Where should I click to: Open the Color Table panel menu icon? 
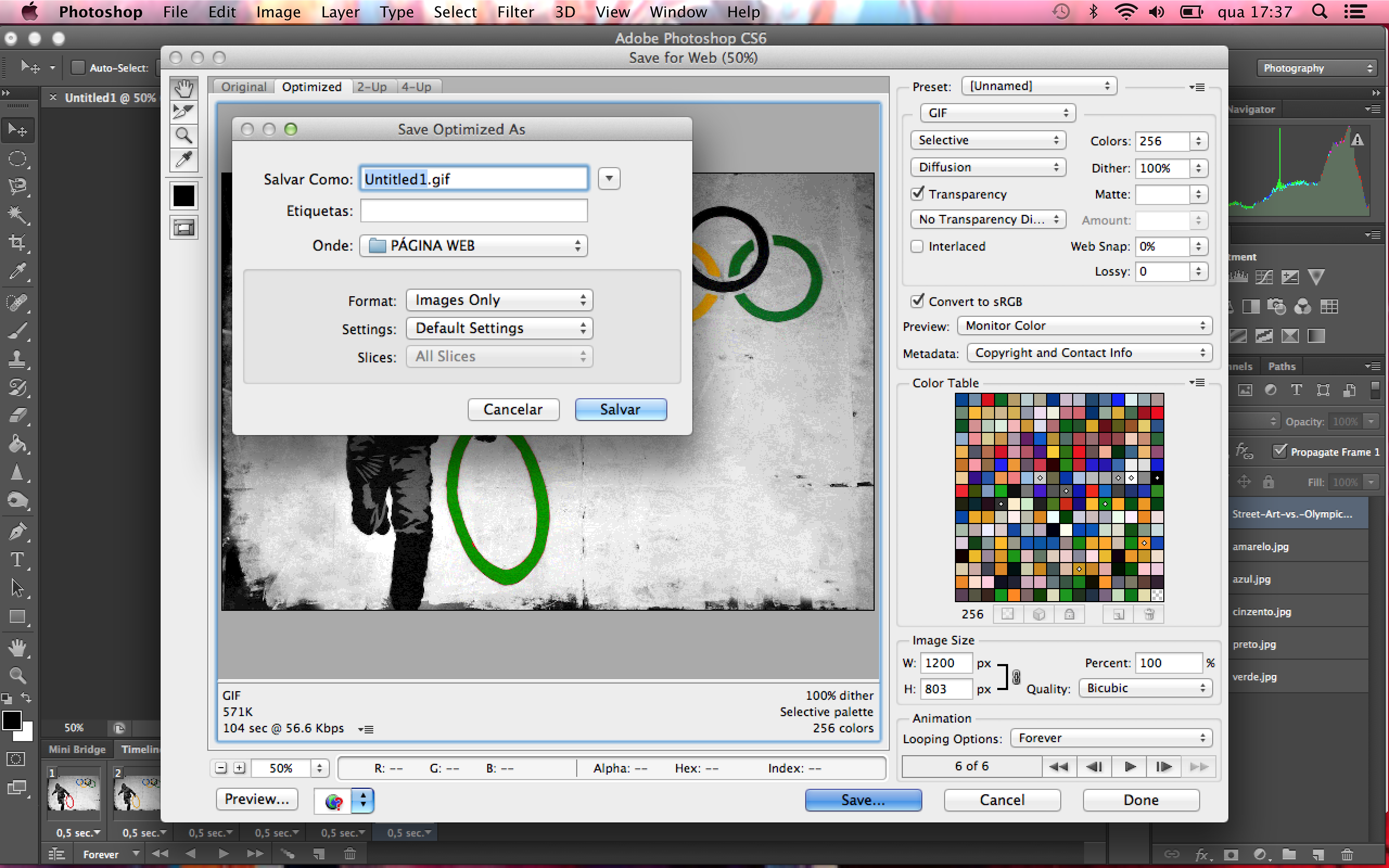point(1197,382)
